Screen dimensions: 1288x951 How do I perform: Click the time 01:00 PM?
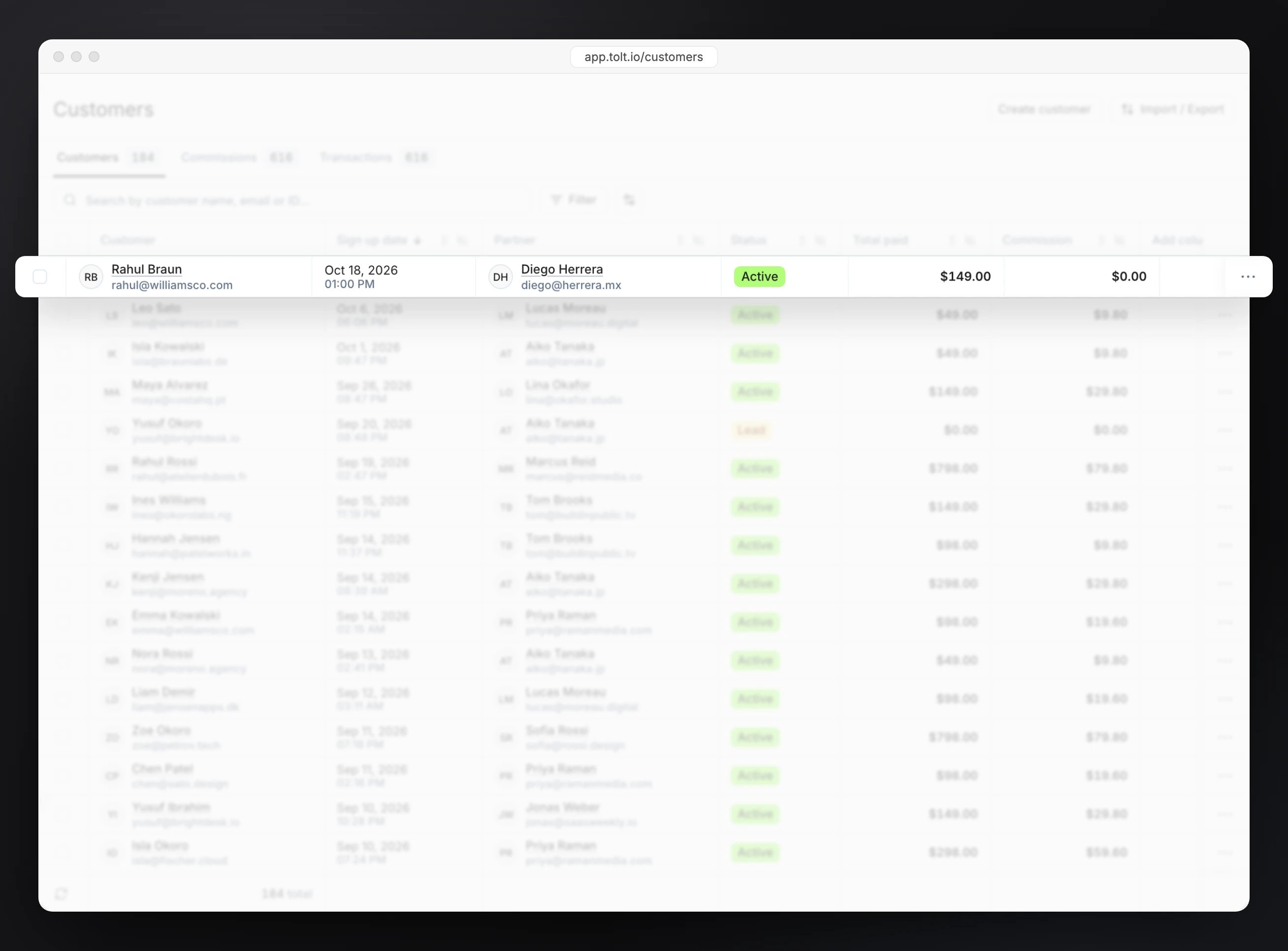(350, 285)
